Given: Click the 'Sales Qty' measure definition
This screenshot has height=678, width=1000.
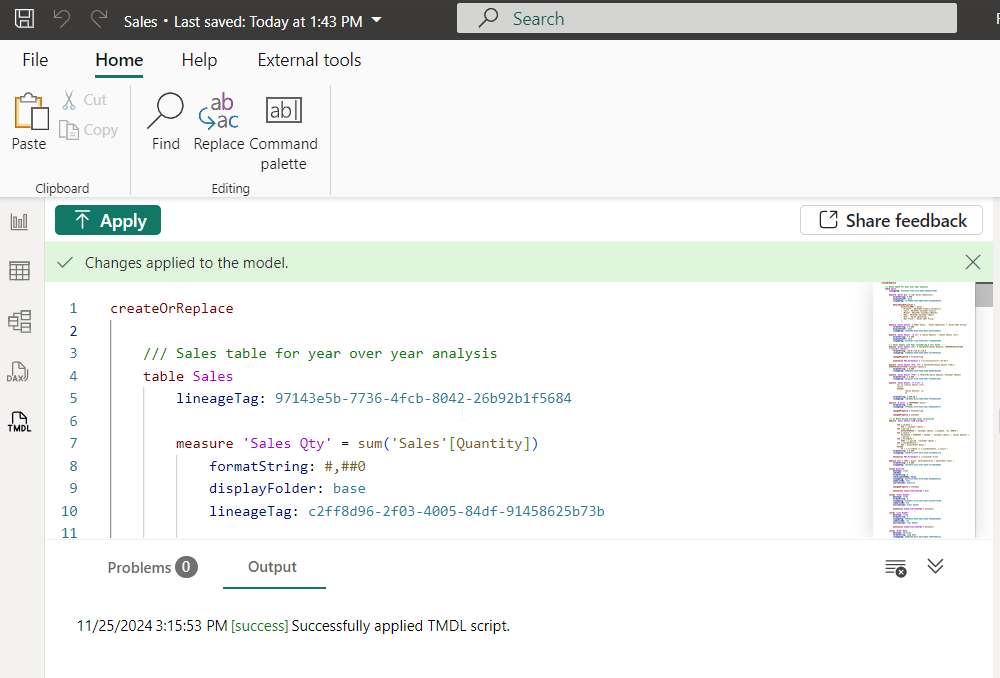Looking at the screenshot, I should pyautogui.click(x=357, y=444).
